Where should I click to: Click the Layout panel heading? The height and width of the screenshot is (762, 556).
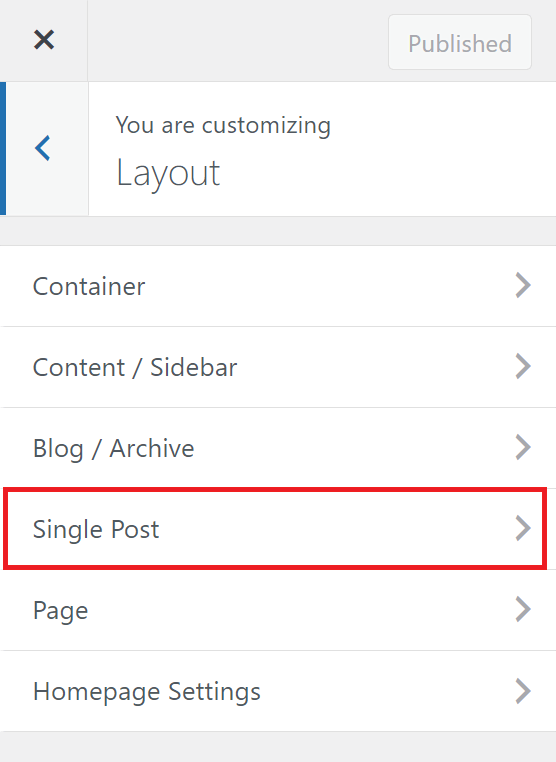click(168, 173)
